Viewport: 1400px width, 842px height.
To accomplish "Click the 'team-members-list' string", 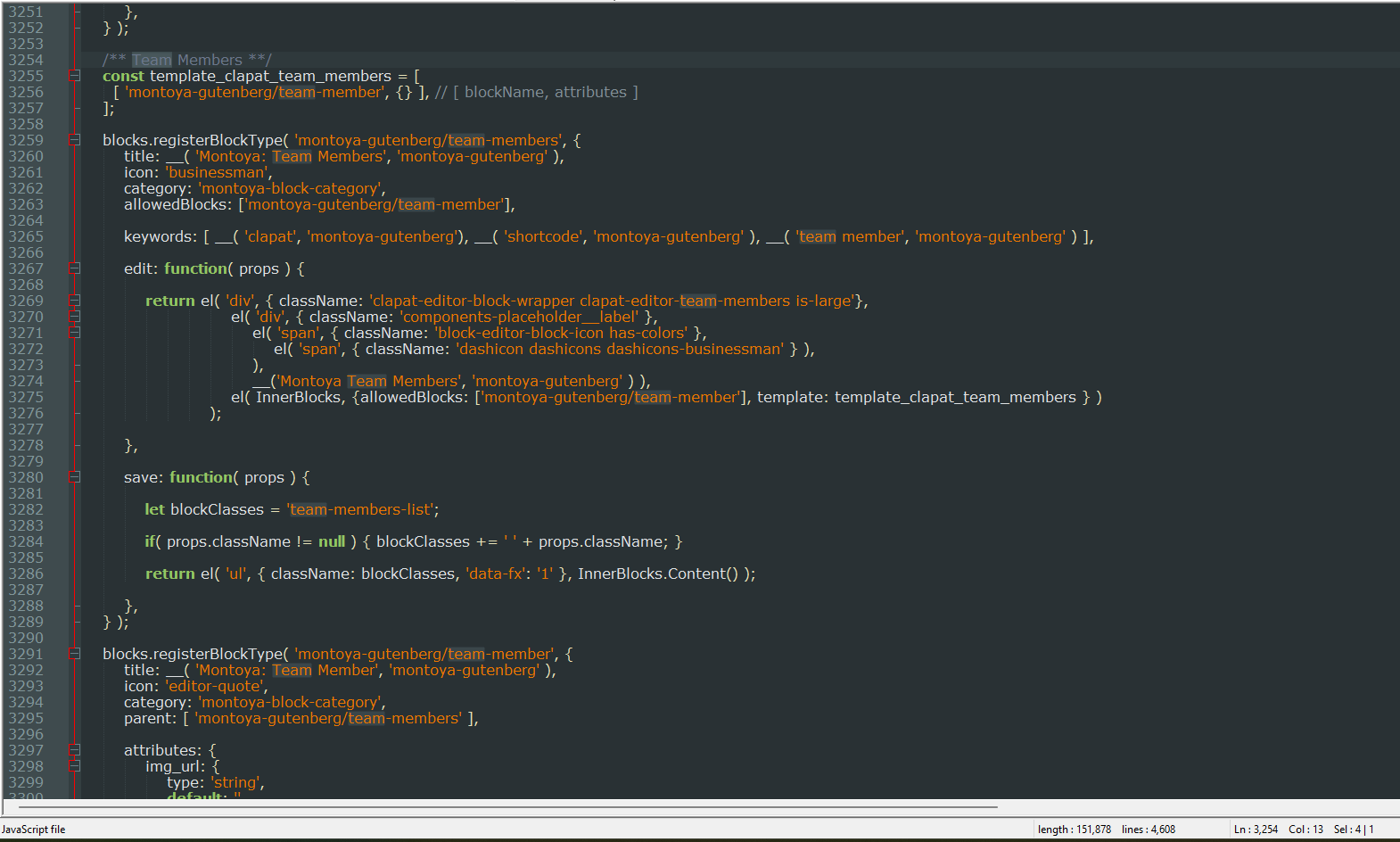I will pos(360,509).
